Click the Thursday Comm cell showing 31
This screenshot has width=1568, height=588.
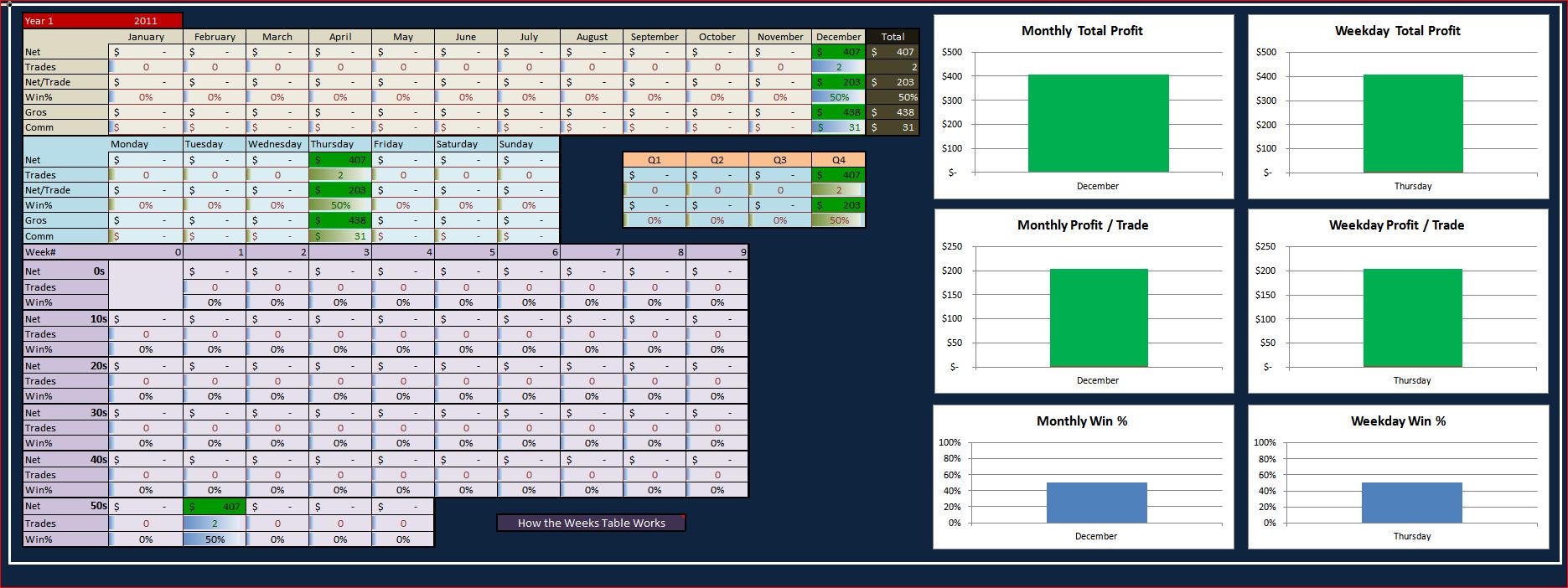[340, 236]
